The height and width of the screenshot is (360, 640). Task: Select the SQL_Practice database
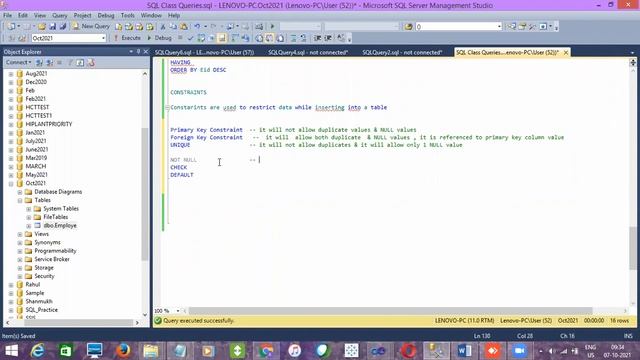tap(42, 310)
